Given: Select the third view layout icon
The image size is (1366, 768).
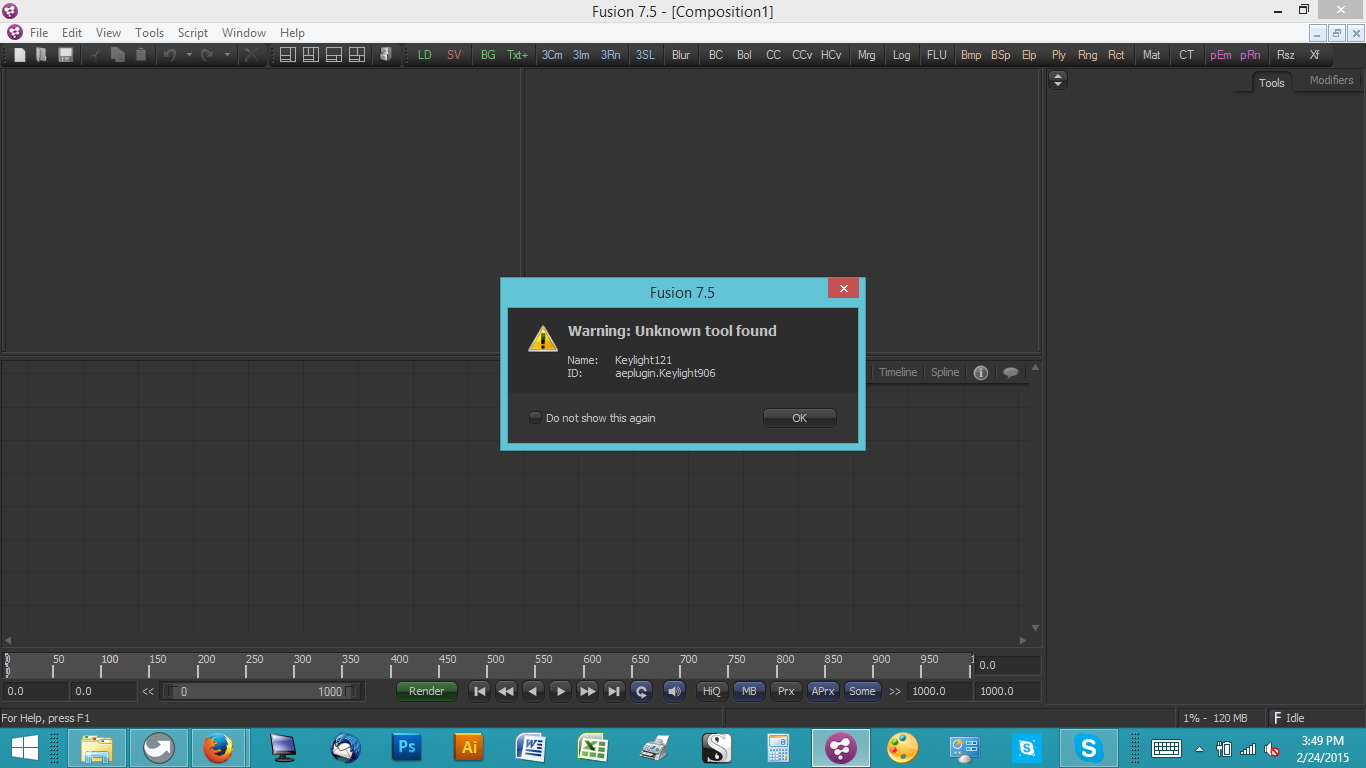Looking at the screenshot, I should [x=334, y=55].
